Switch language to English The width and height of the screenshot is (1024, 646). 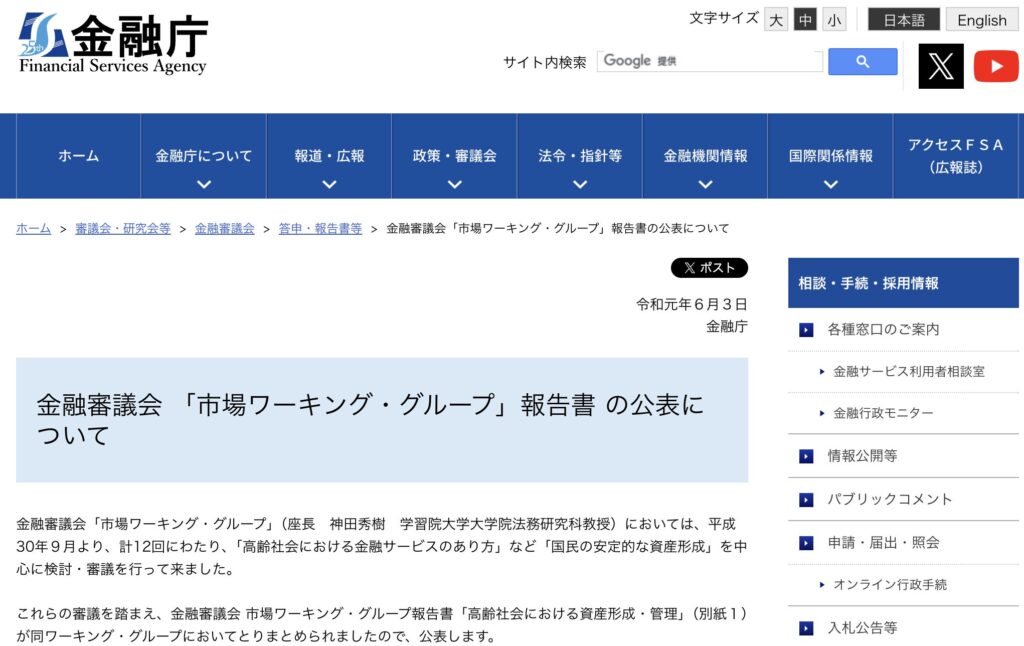point(982,20)
